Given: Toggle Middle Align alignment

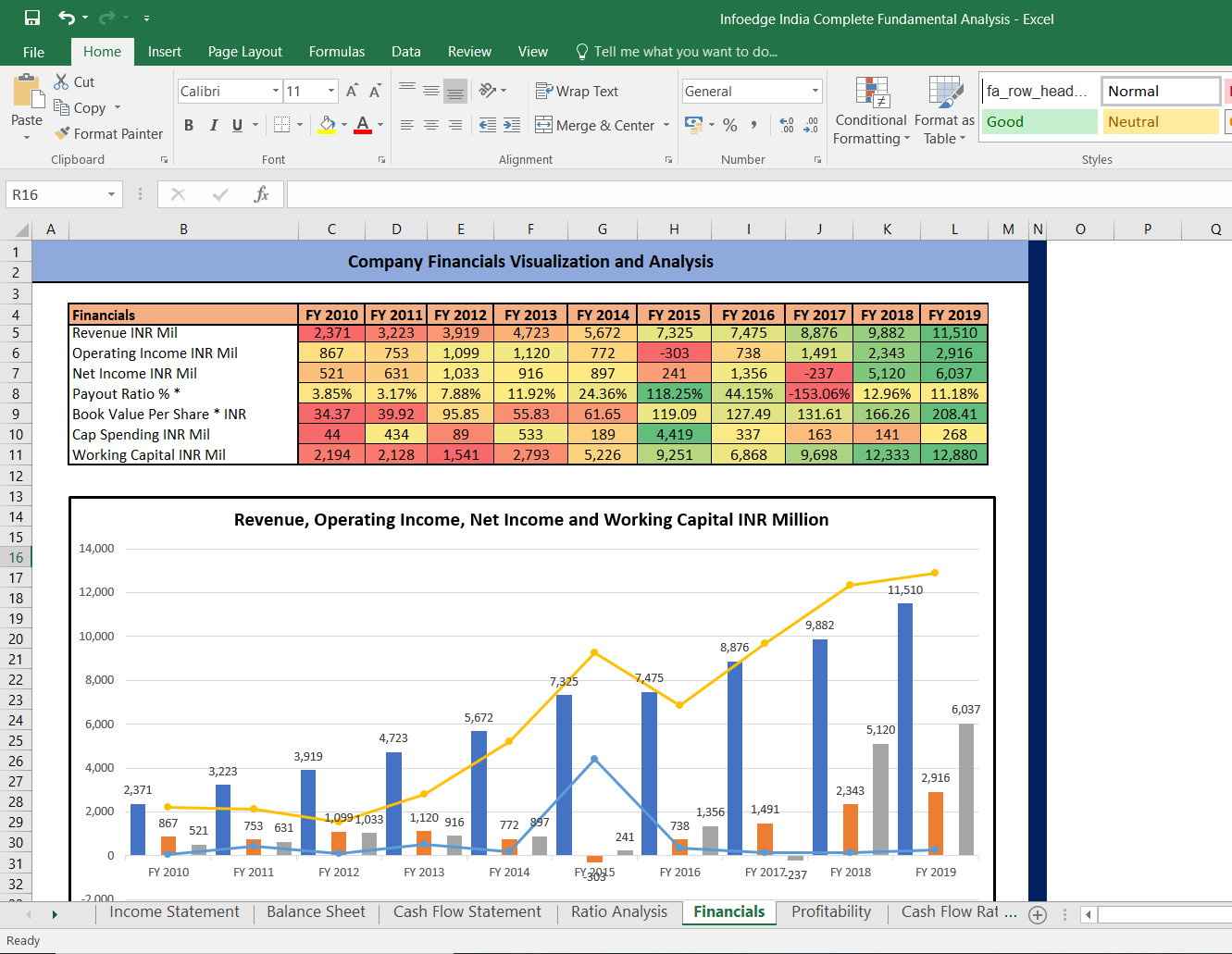Looking at the screenshot, I should [x=431, y=90].
